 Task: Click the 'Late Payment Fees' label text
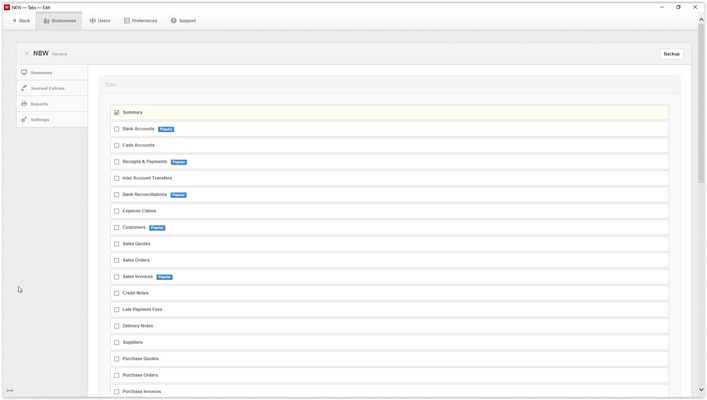(x=142, y=309)
